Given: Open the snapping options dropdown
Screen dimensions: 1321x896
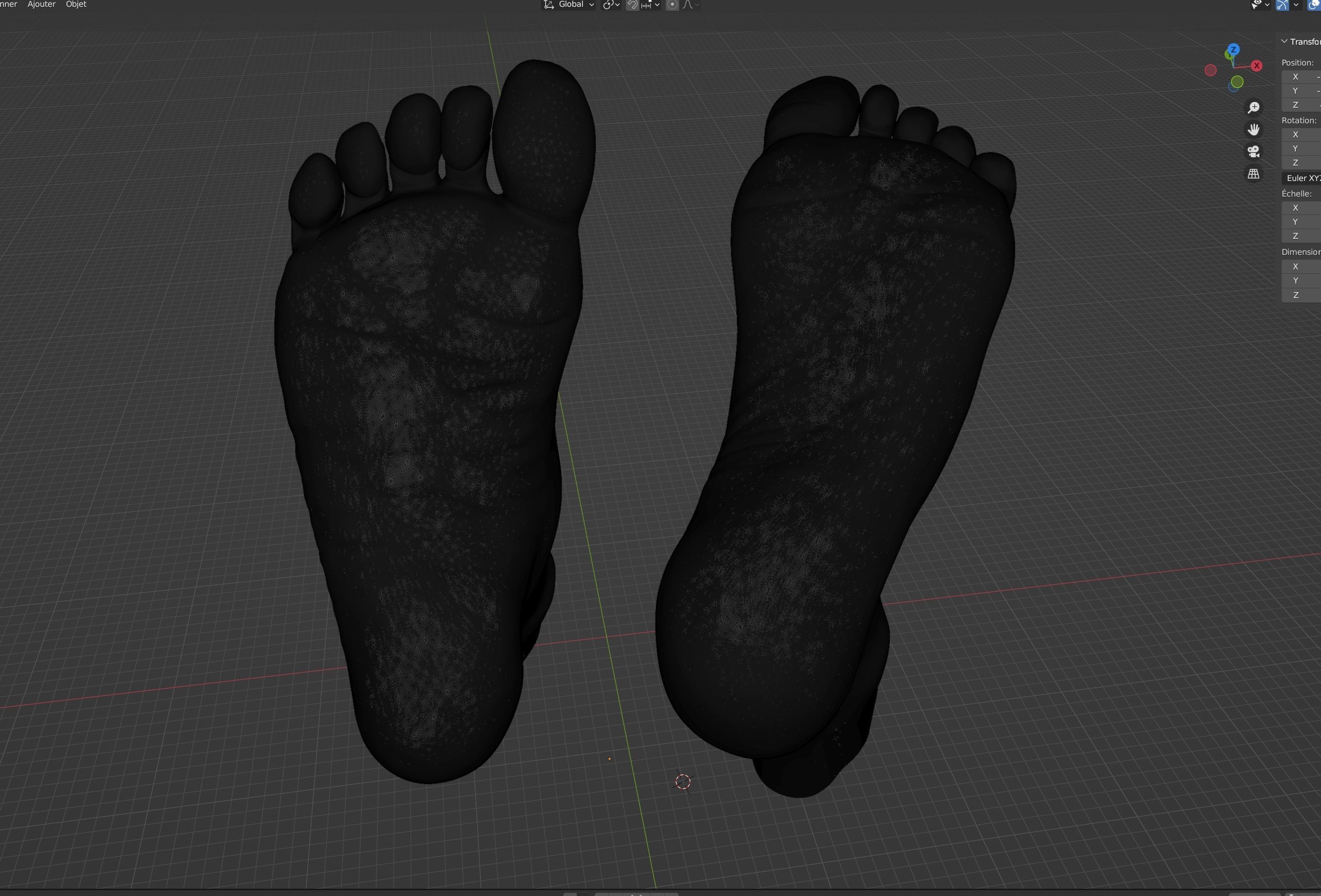Looking at the screenshot, I should [650, 4].
